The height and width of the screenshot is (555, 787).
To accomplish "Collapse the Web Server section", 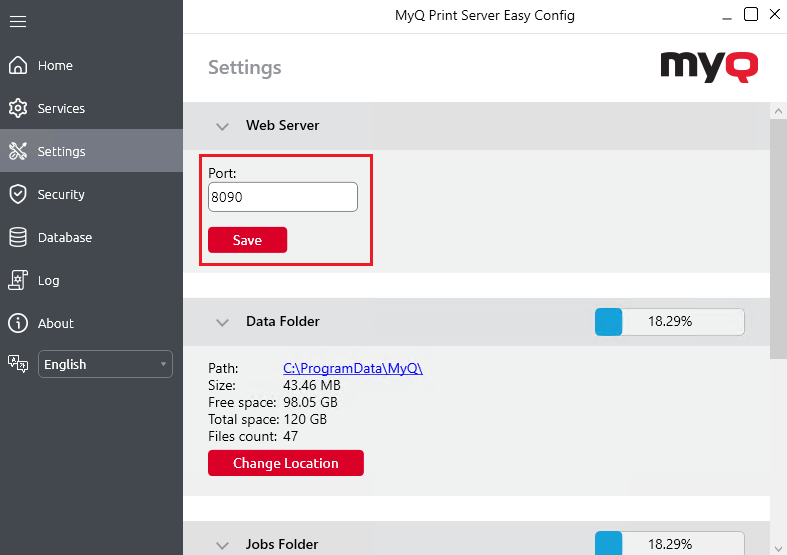I will 222,127.
